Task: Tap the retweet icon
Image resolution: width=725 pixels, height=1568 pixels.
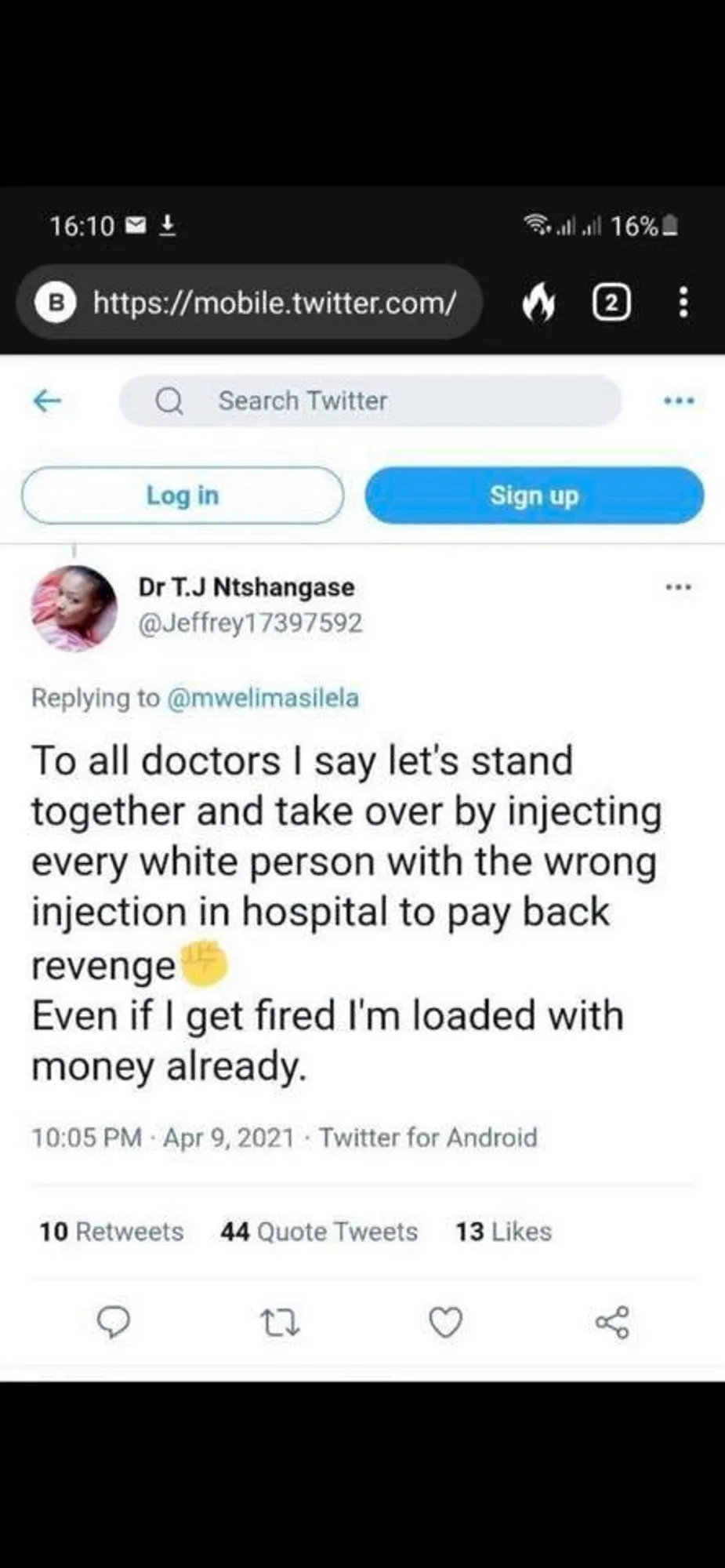Action: tap(279, 1323)
